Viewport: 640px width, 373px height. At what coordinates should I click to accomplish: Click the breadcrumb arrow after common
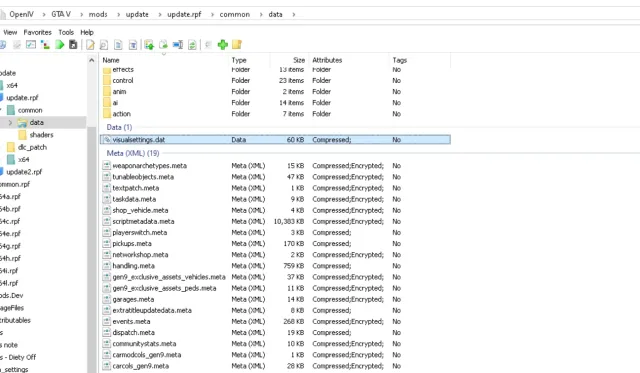261,14
